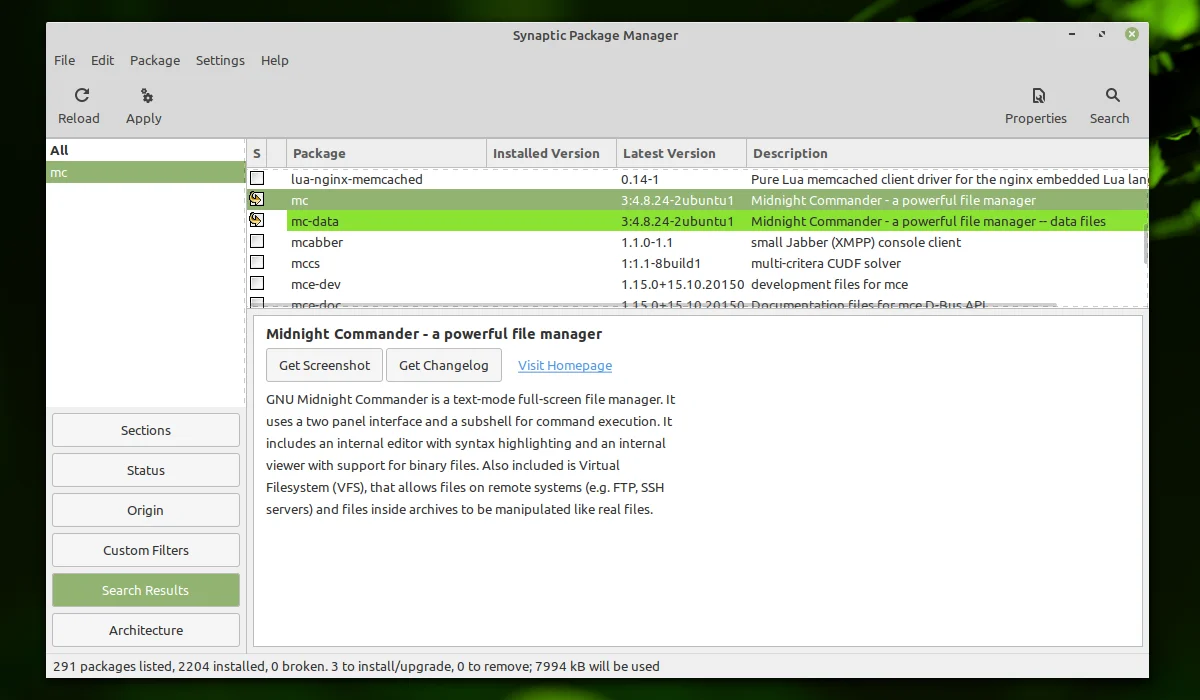Click marked-for-install status icon for mc-data
This screenshot has height=700, width=1200.
[x=257, y=220]
